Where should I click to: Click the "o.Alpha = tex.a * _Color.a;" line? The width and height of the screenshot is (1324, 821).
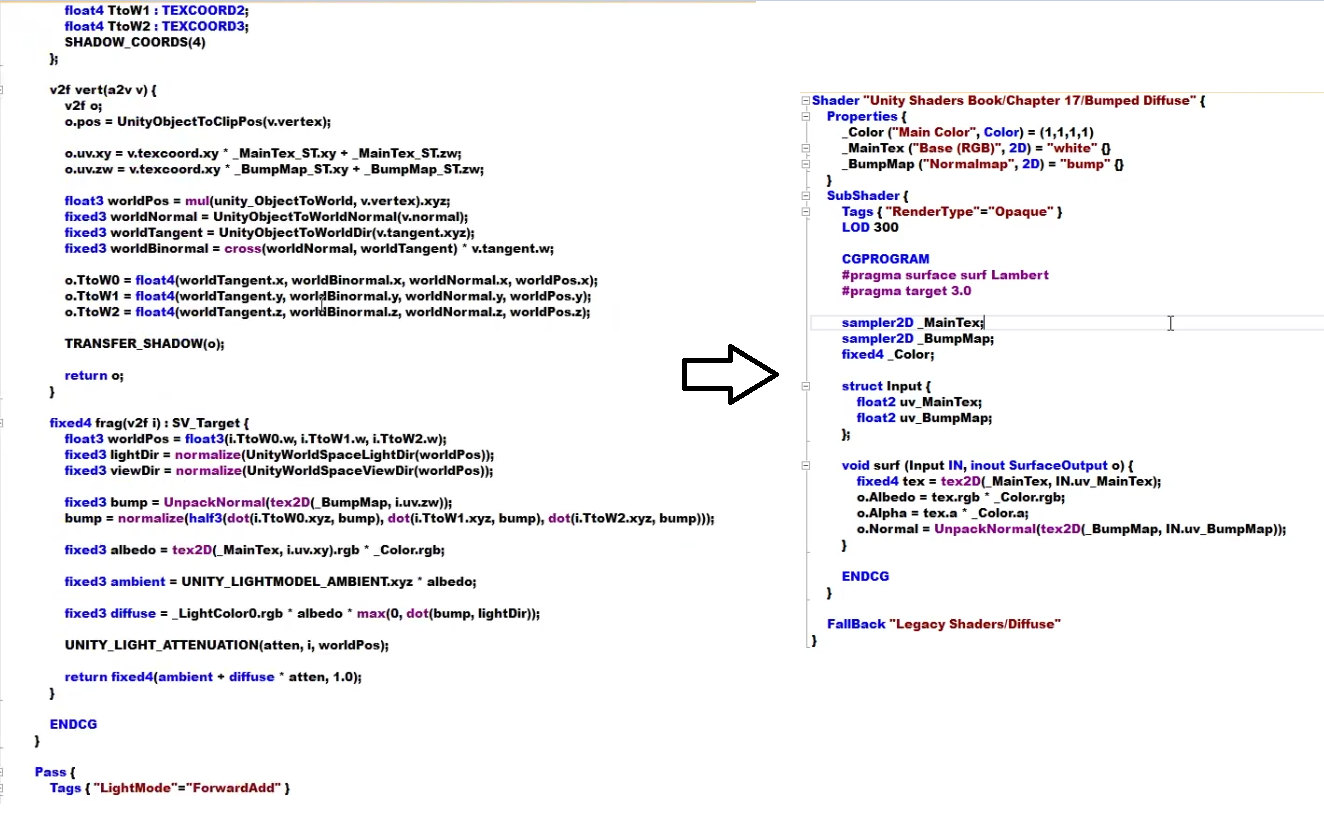pos(941,513)
